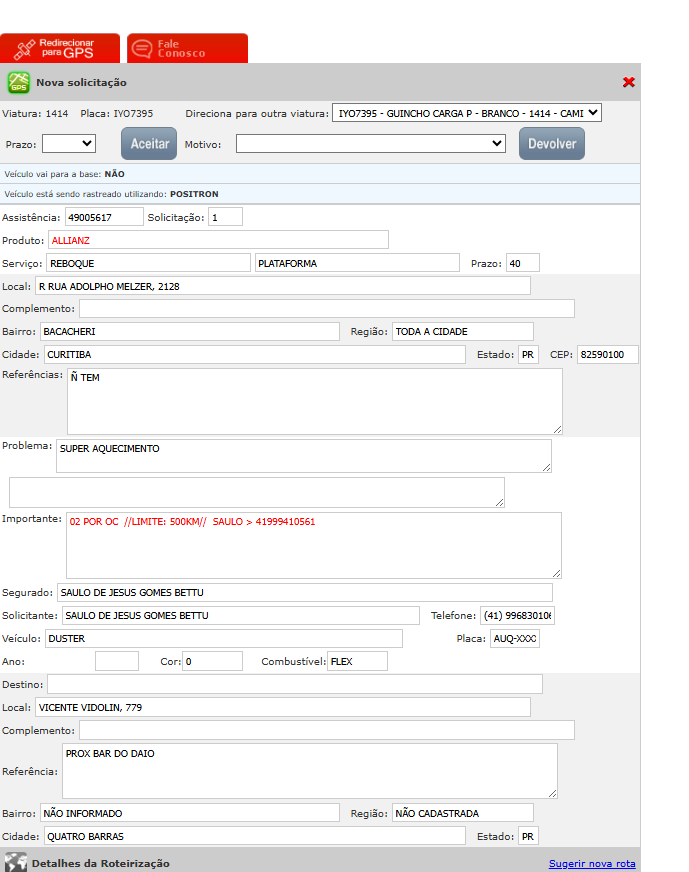Click the Redirecionar para GPS button
The image size is (689, 872).
click(60, 48)
